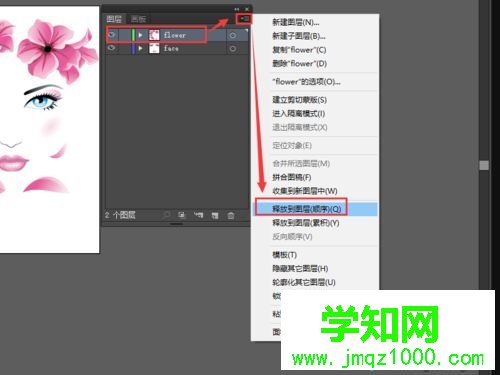Image resolution: width=500 pixels, height=375 pixels.
Task: Collapse the Layers panel with double-arrow icon
Action: coord(237,9)
